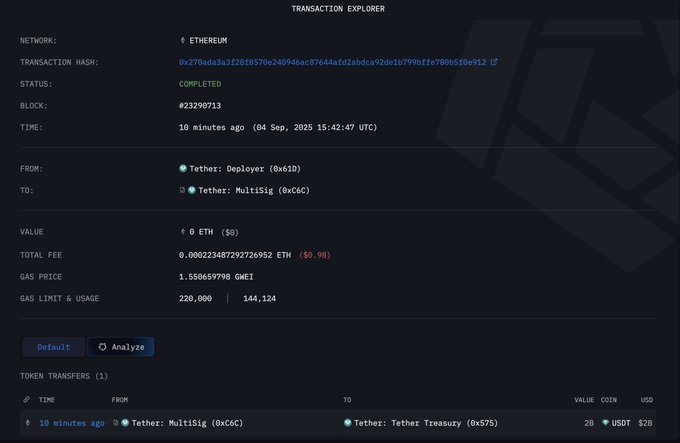Click the gas usage value 144,124
This screenshot has width=680, height=443.
259,299
